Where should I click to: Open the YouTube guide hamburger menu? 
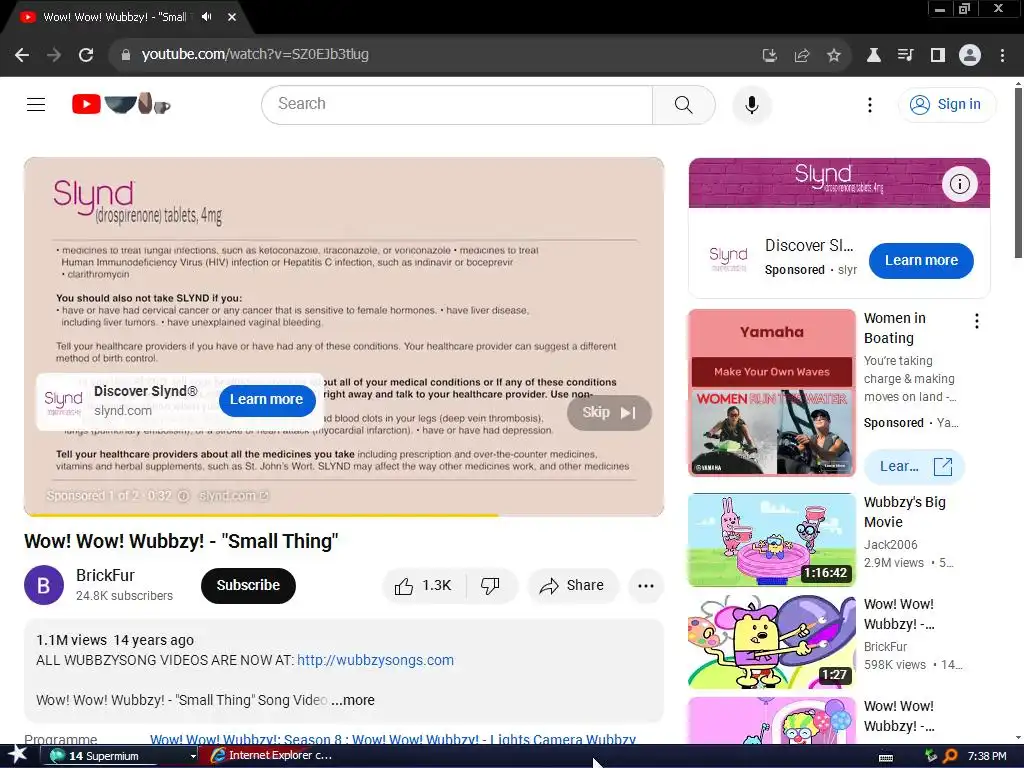36,104
